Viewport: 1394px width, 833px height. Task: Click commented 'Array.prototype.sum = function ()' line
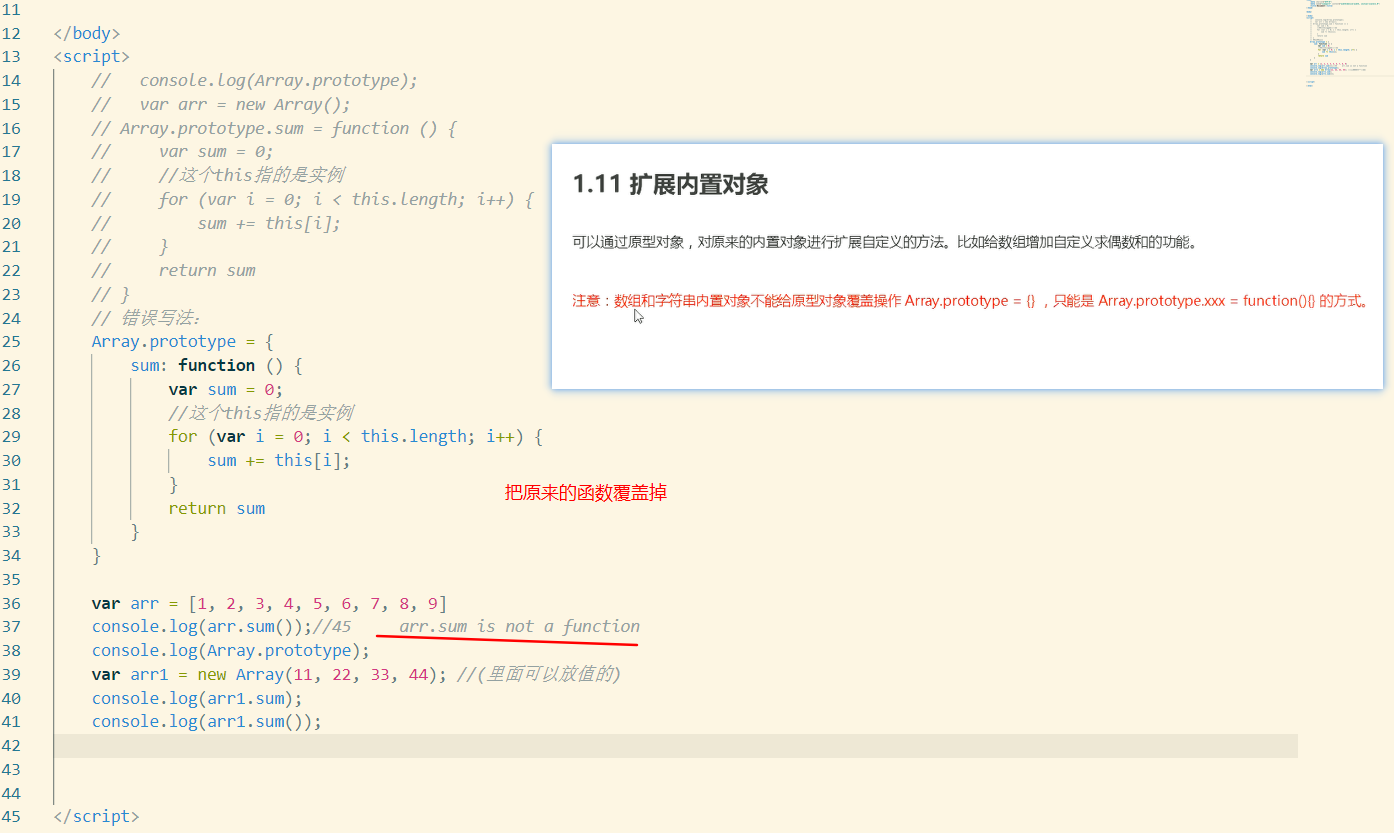(x=274, y=128)
